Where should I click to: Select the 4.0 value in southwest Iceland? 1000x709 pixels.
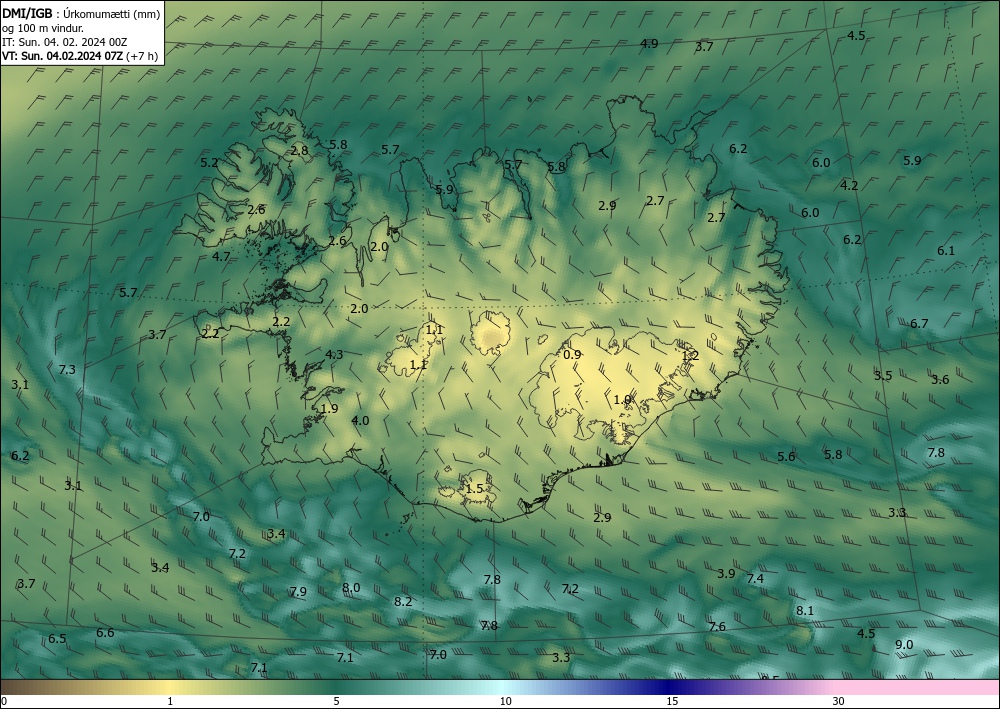click(x=360, y=421)
